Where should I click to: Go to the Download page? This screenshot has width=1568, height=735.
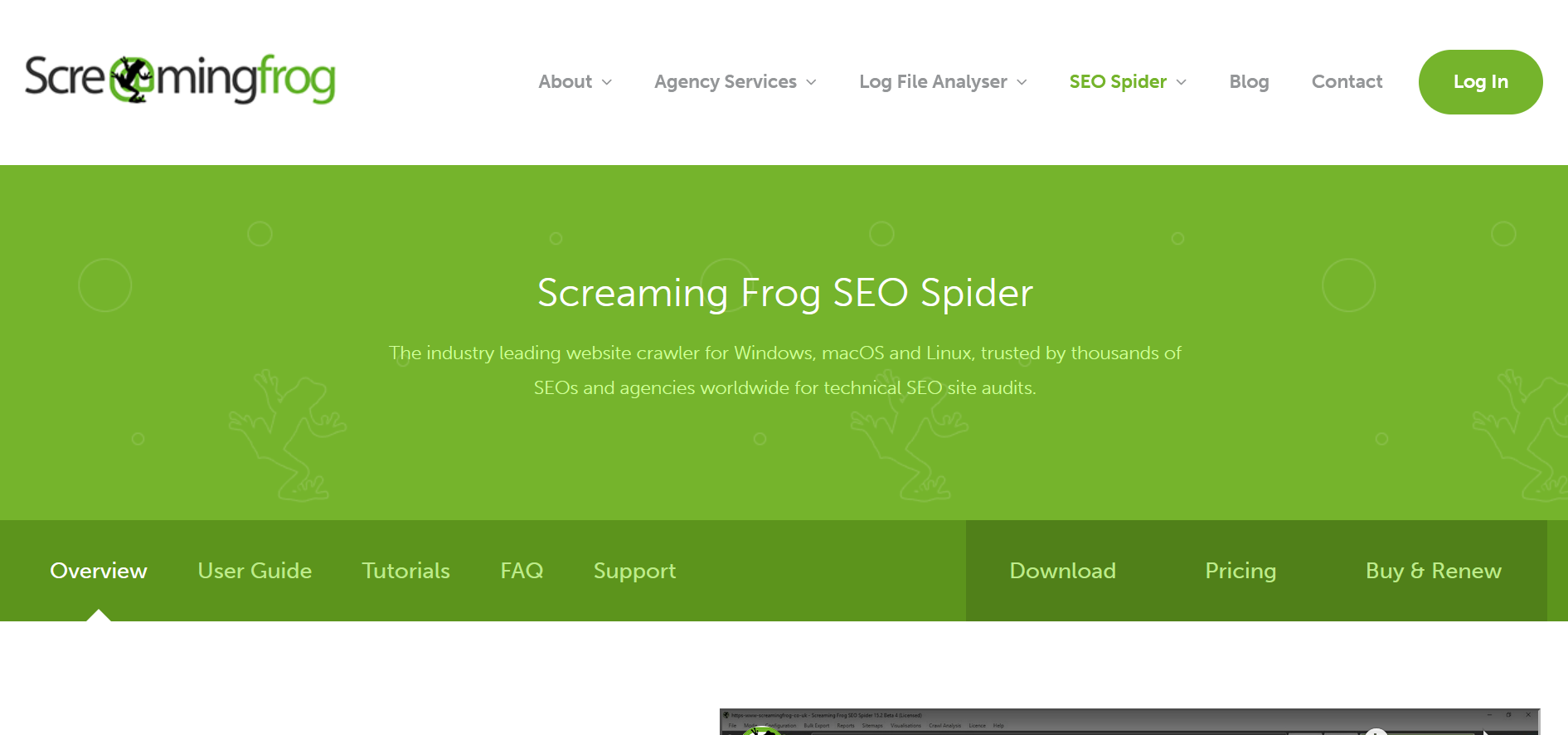1062,571
